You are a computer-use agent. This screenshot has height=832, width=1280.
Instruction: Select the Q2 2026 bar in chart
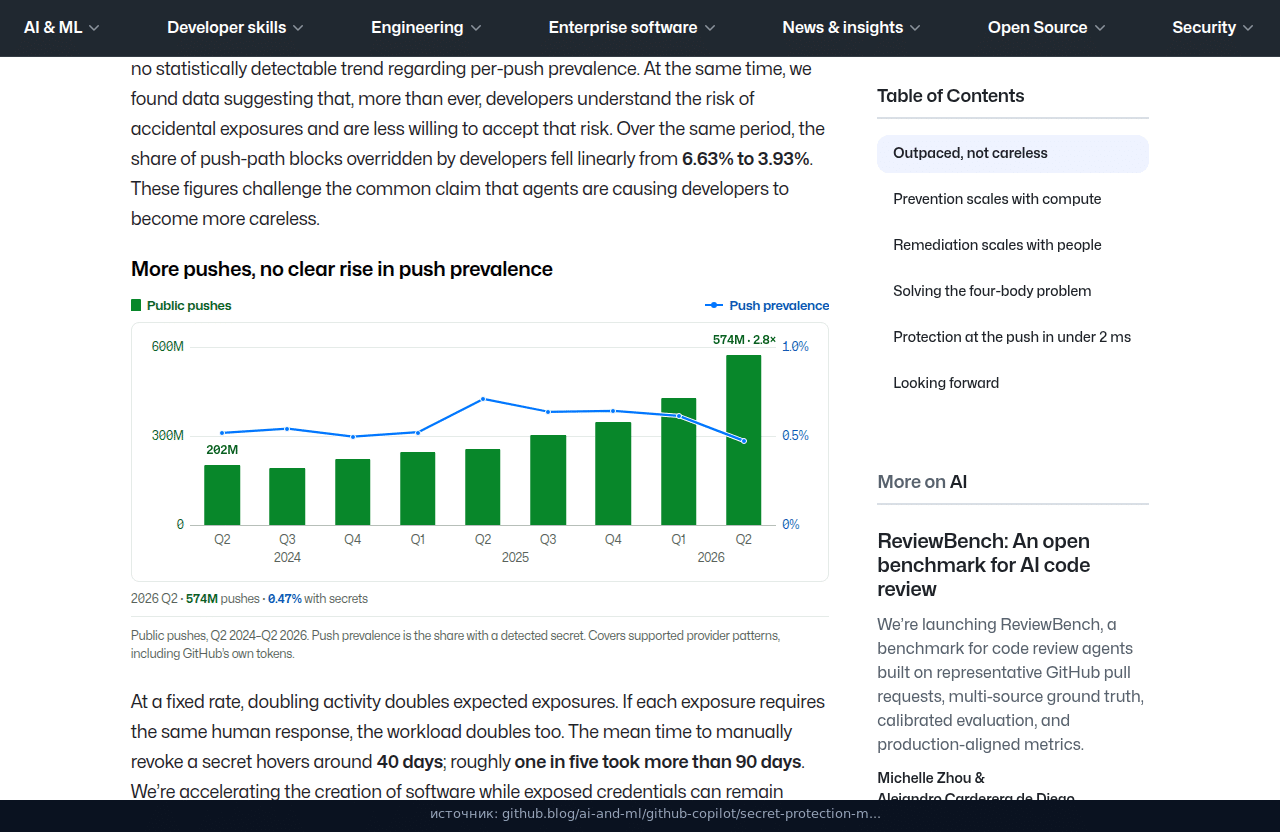click(x=743, y=440)
